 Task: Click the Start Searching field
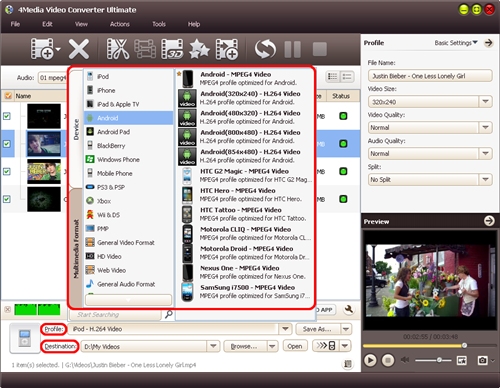(x=116, y=314)
